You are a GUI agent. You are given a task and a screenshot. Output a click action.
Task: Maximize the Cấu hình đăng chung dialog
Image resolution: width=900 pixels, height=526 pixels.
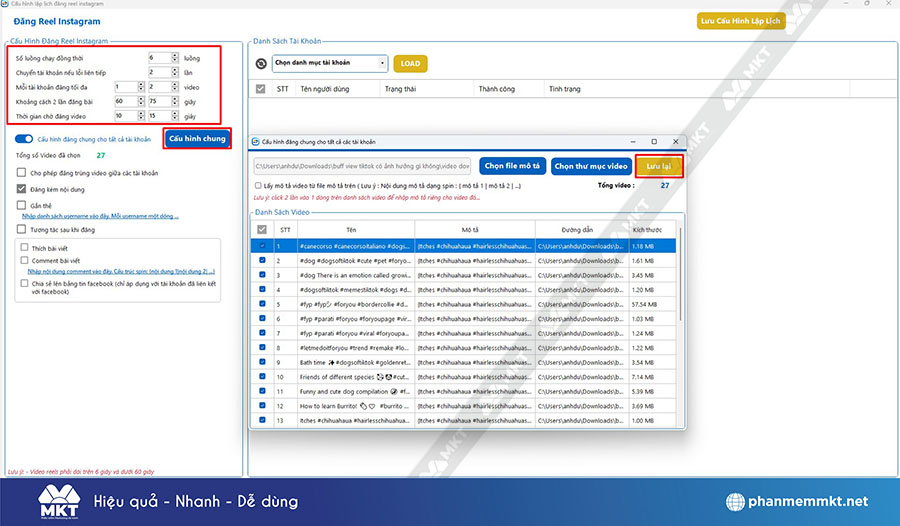(x=654, y=141)
